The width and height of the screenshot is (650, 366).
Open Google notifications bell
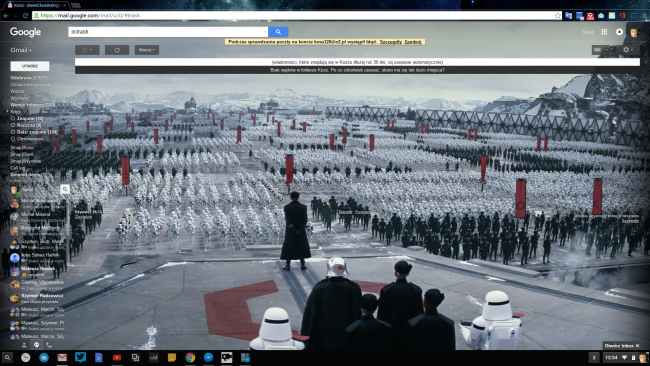pos(619,32)
